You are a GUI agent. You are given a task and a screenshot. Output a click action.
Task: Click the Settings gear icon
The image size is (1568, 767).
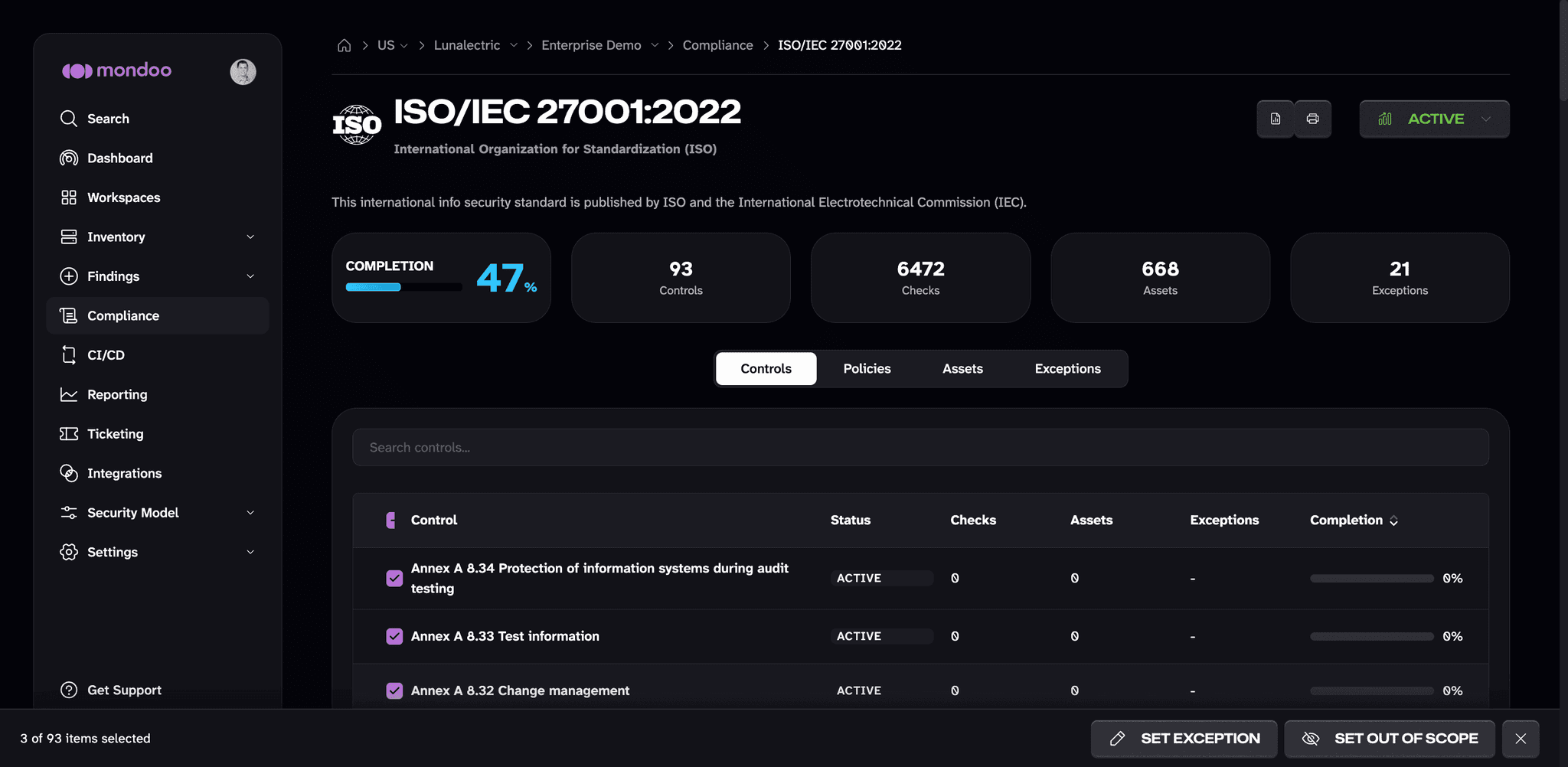click(69, 552)
